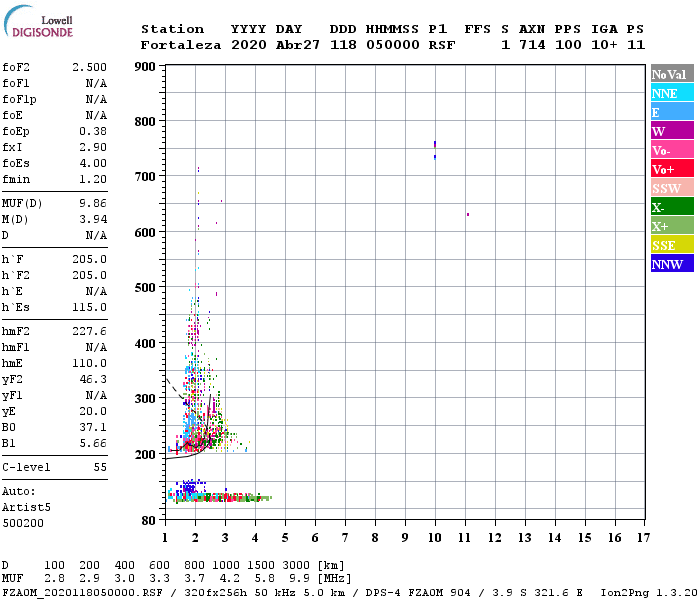700x600 pixels.
Task: Click the 17 MHz frequency axis label
Action: (x=643, y=538)
